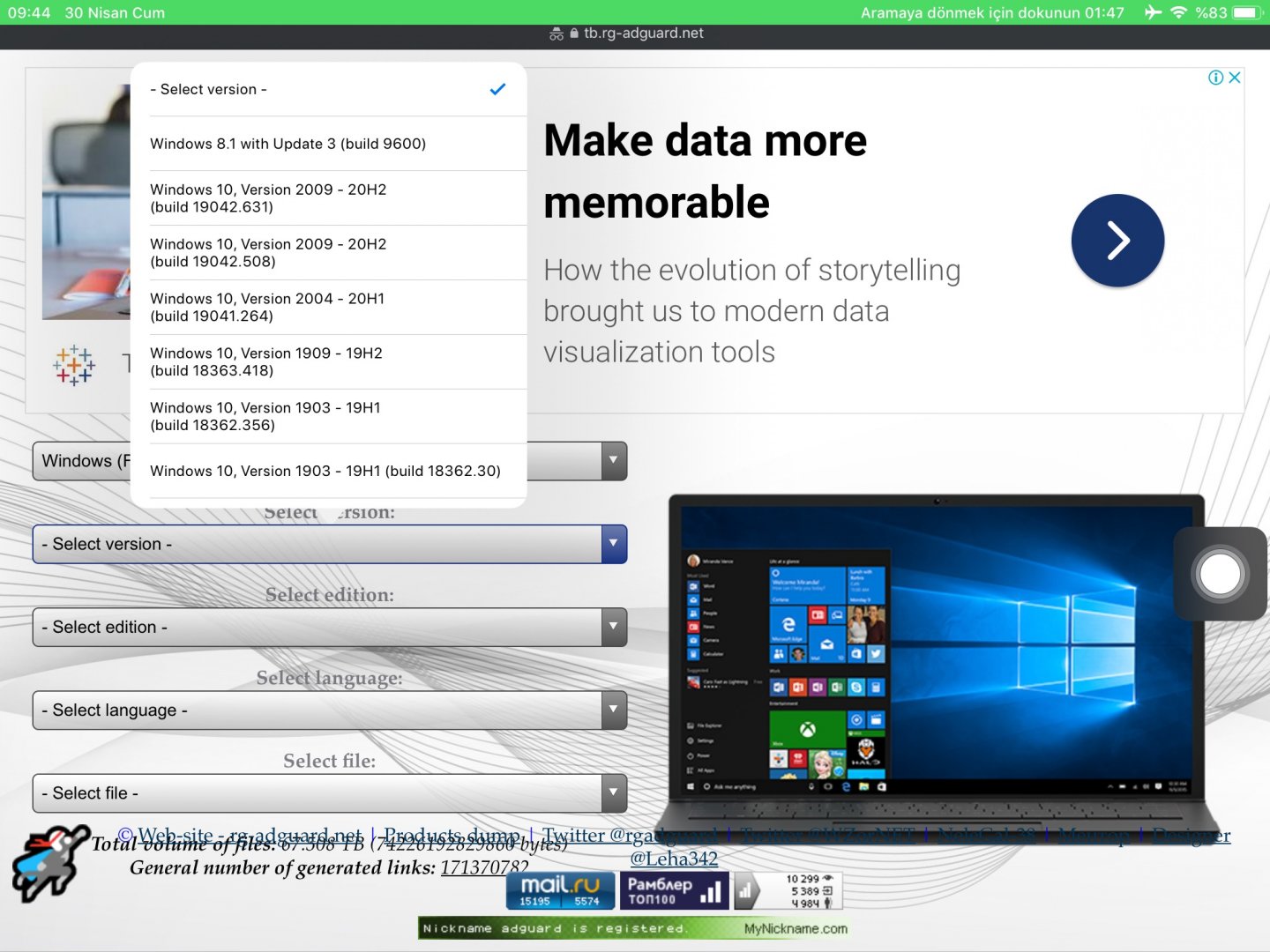Screen dimensions: 1270x952
Task: Tap the Wi-Fi icon in status bar
Action: 1178,12
